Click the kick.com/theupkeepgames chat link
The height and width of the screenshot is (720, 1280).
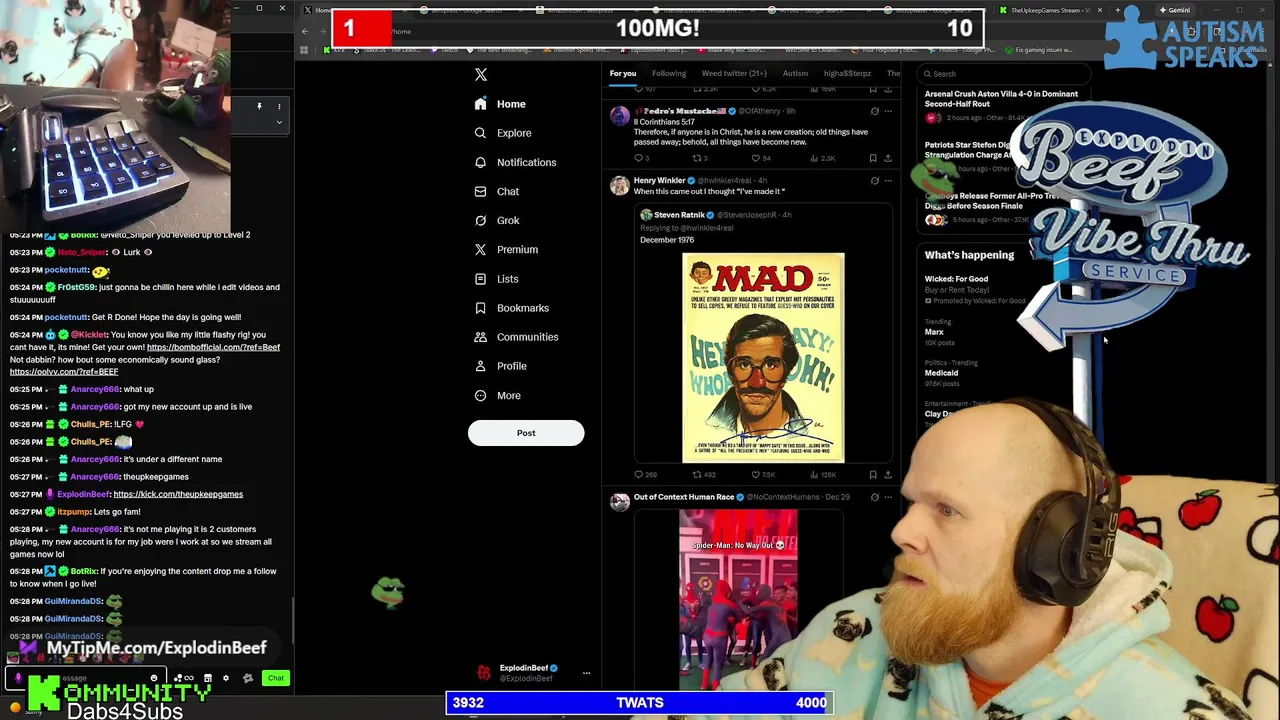point(178,494)
